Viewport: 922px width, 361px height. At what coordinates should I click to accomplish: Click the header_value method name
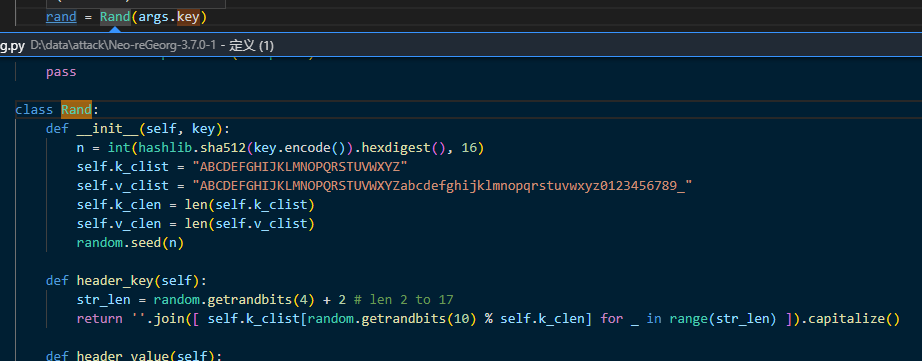tap(122, 356)
